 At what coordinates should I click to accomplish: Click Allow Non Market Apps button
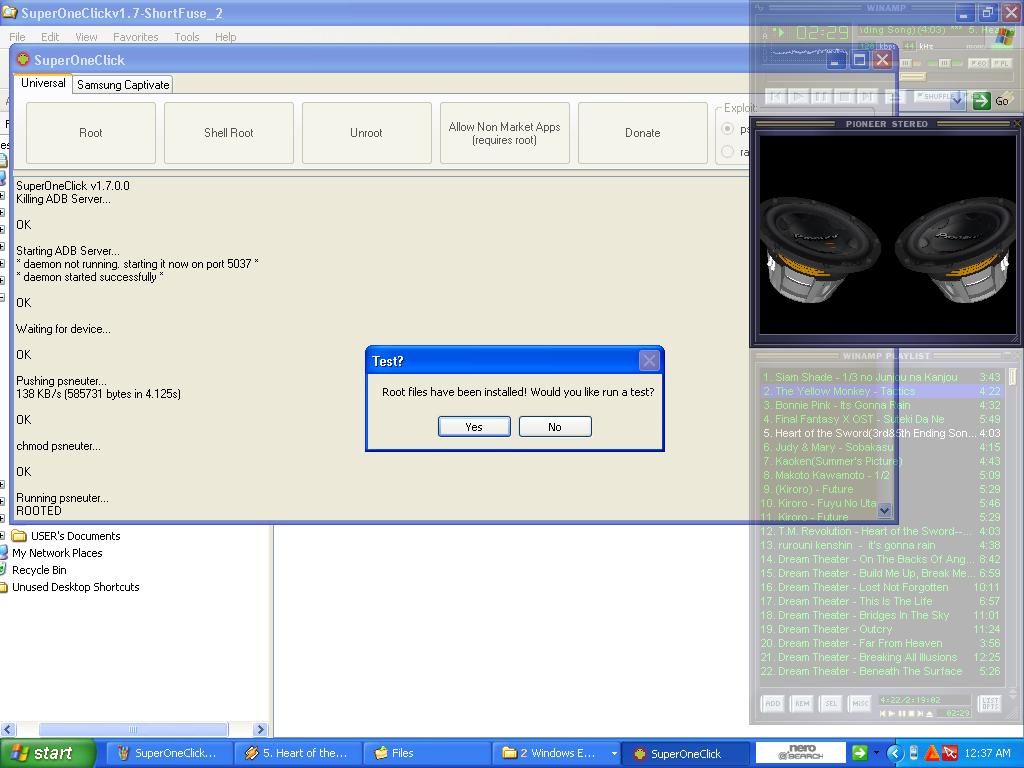[505, 133]
